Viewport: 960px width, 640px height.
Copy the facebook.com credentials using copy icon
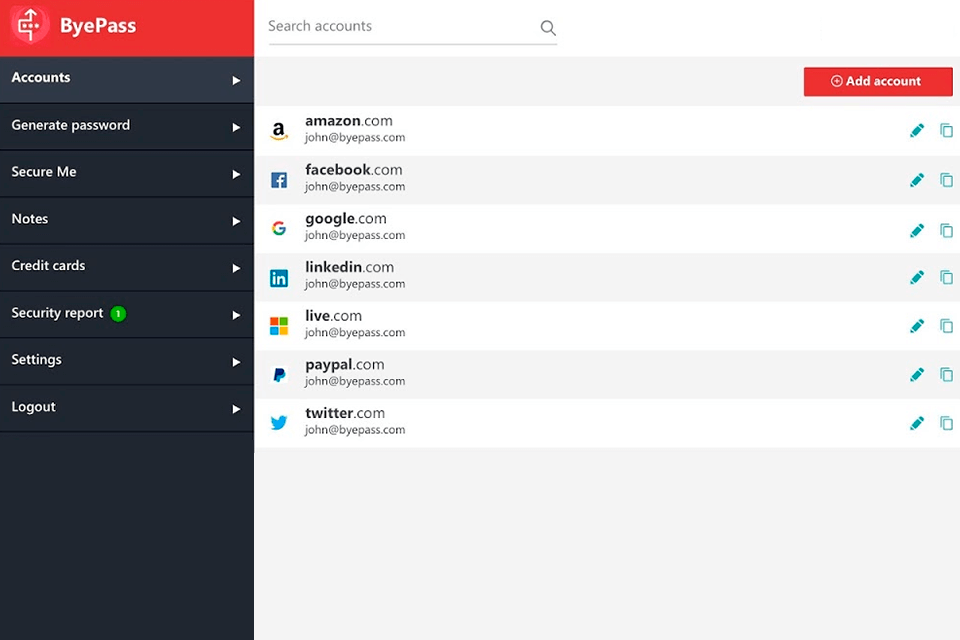coord(946,179)
